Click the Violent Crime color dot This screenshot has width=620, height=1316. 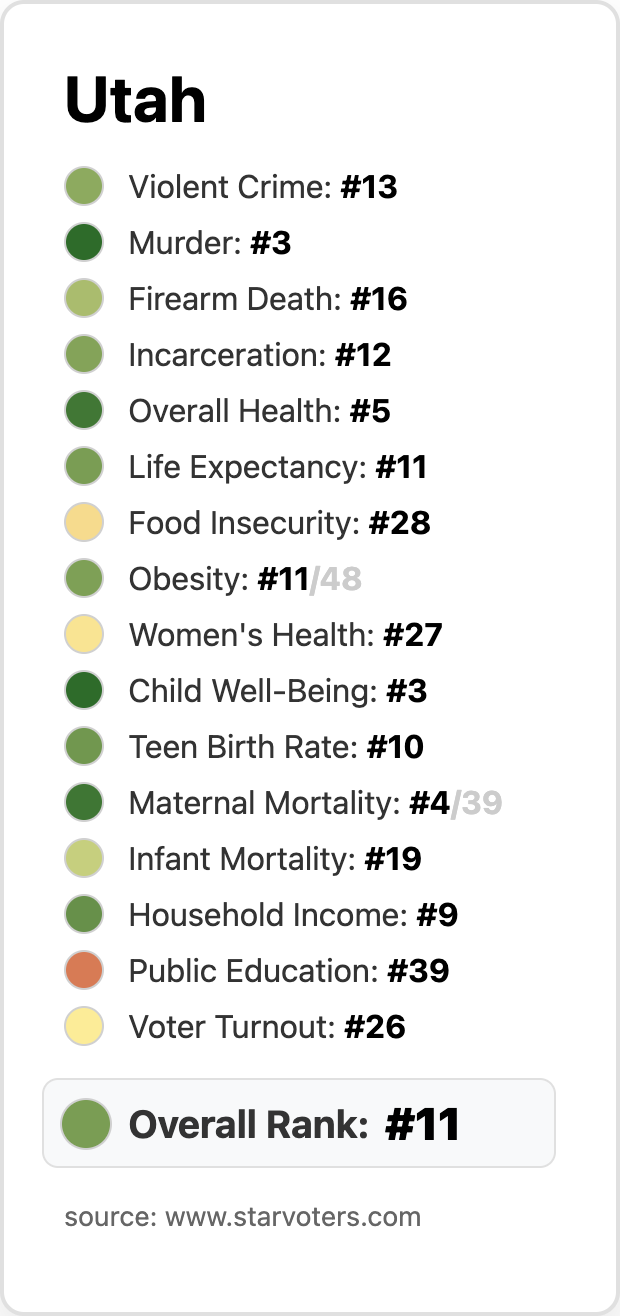click(84, 187)
